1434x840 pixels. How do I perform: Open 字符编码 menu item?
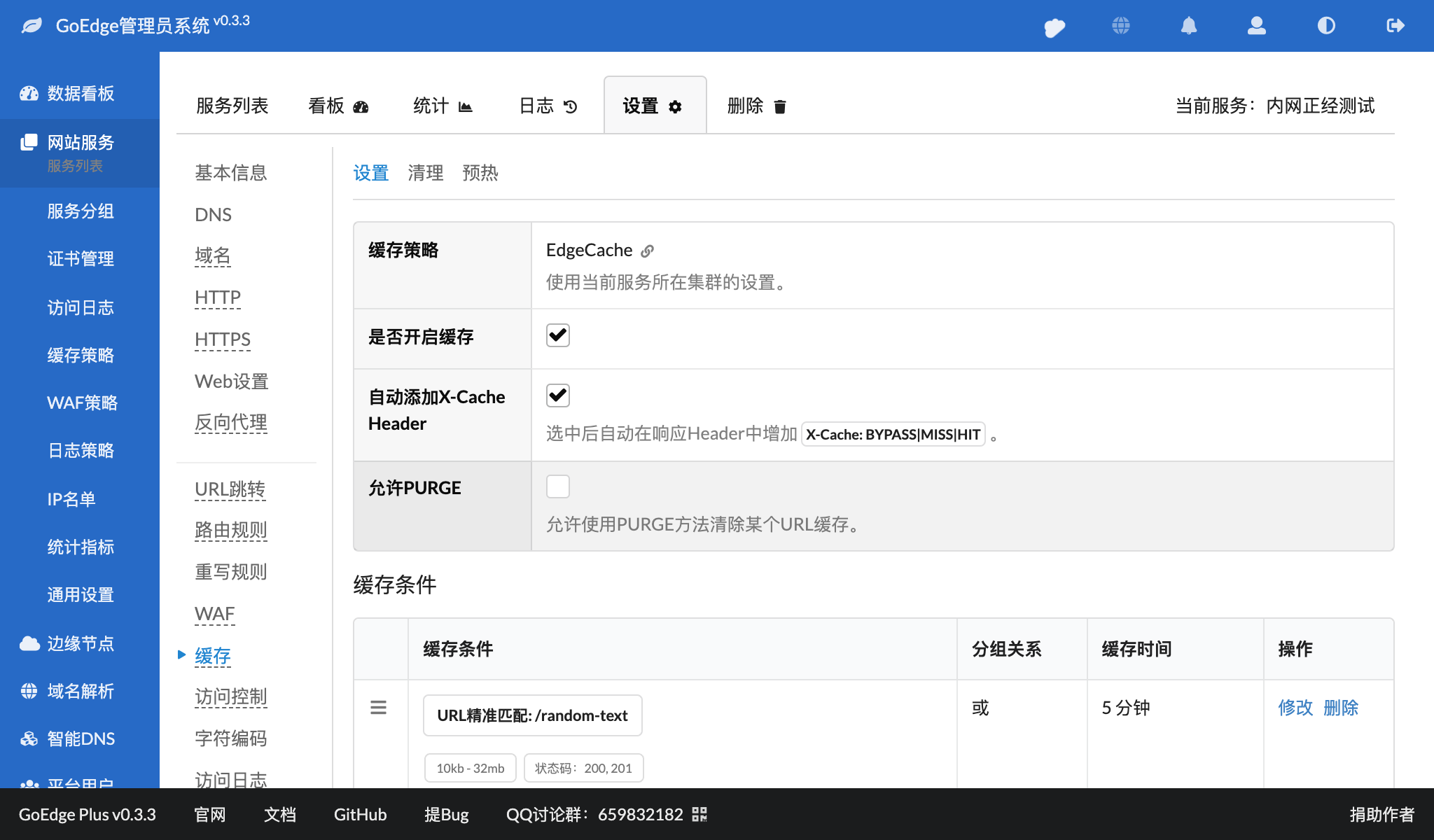point(231,738)
